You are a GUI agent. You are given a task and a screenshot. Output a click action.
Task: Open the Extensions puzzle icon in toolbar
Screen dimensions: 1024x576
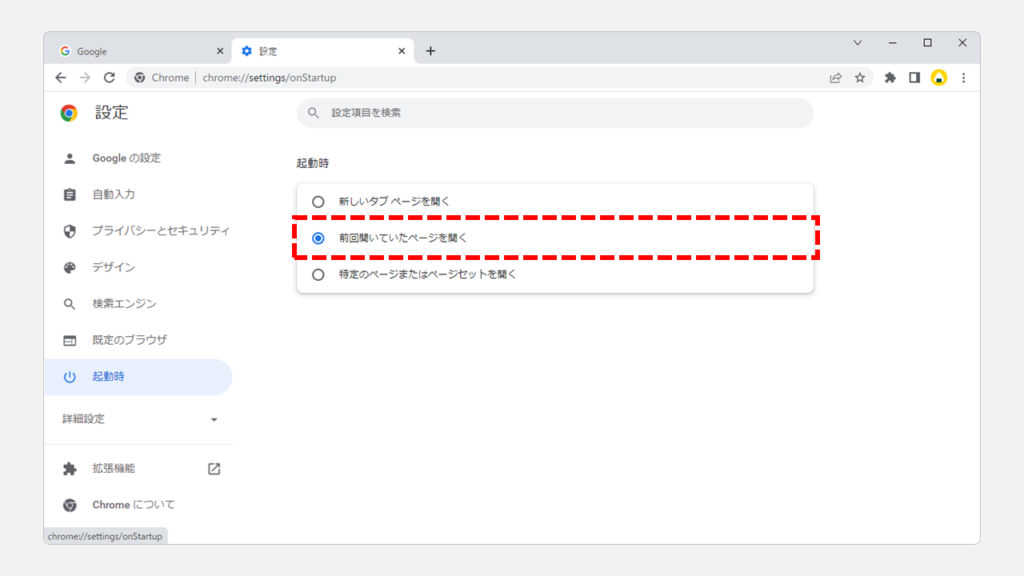point(890,77)
